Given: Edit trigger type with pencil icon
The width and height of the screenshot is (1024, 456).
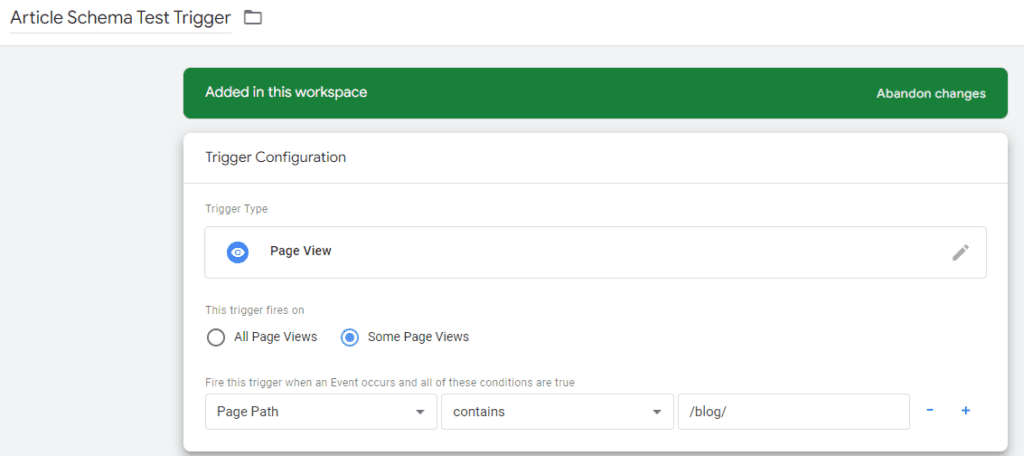Looking at the screenshot, I should [x=960, y=252].
